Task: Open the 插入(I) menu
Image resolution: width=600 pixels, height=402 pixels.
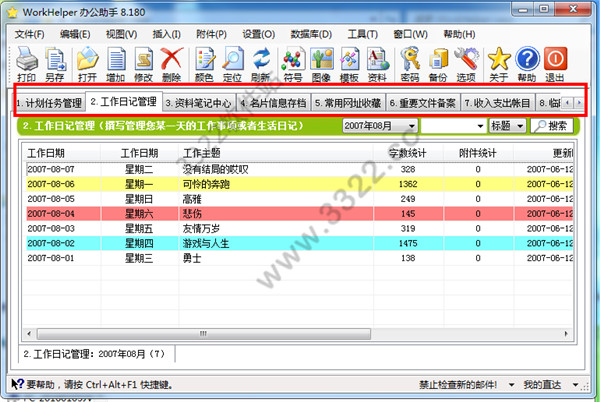Action: coord(167,34)
